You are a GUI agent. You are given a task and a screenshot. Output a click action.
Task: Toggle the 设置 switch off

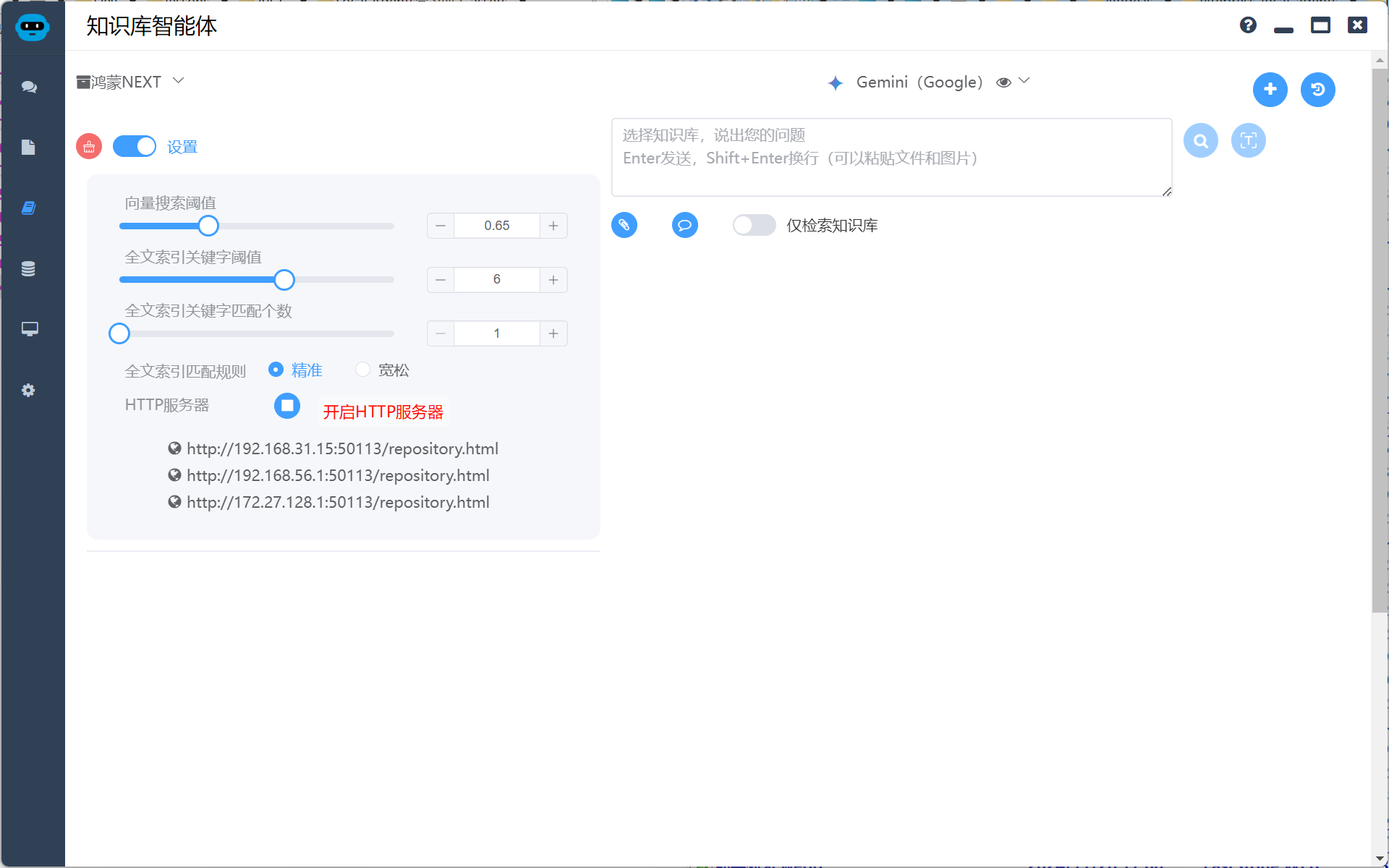click(x=135, y=146)
